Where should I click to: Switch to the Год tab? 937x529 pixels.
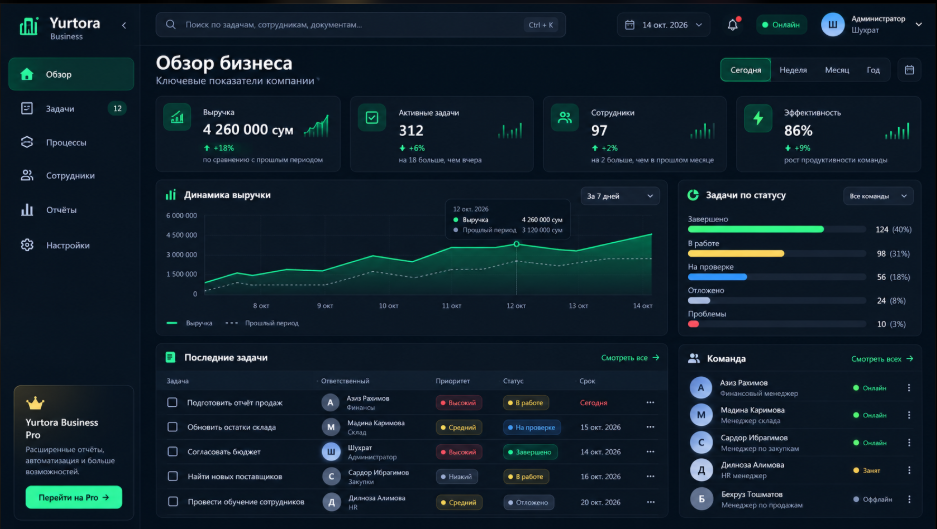873,70
